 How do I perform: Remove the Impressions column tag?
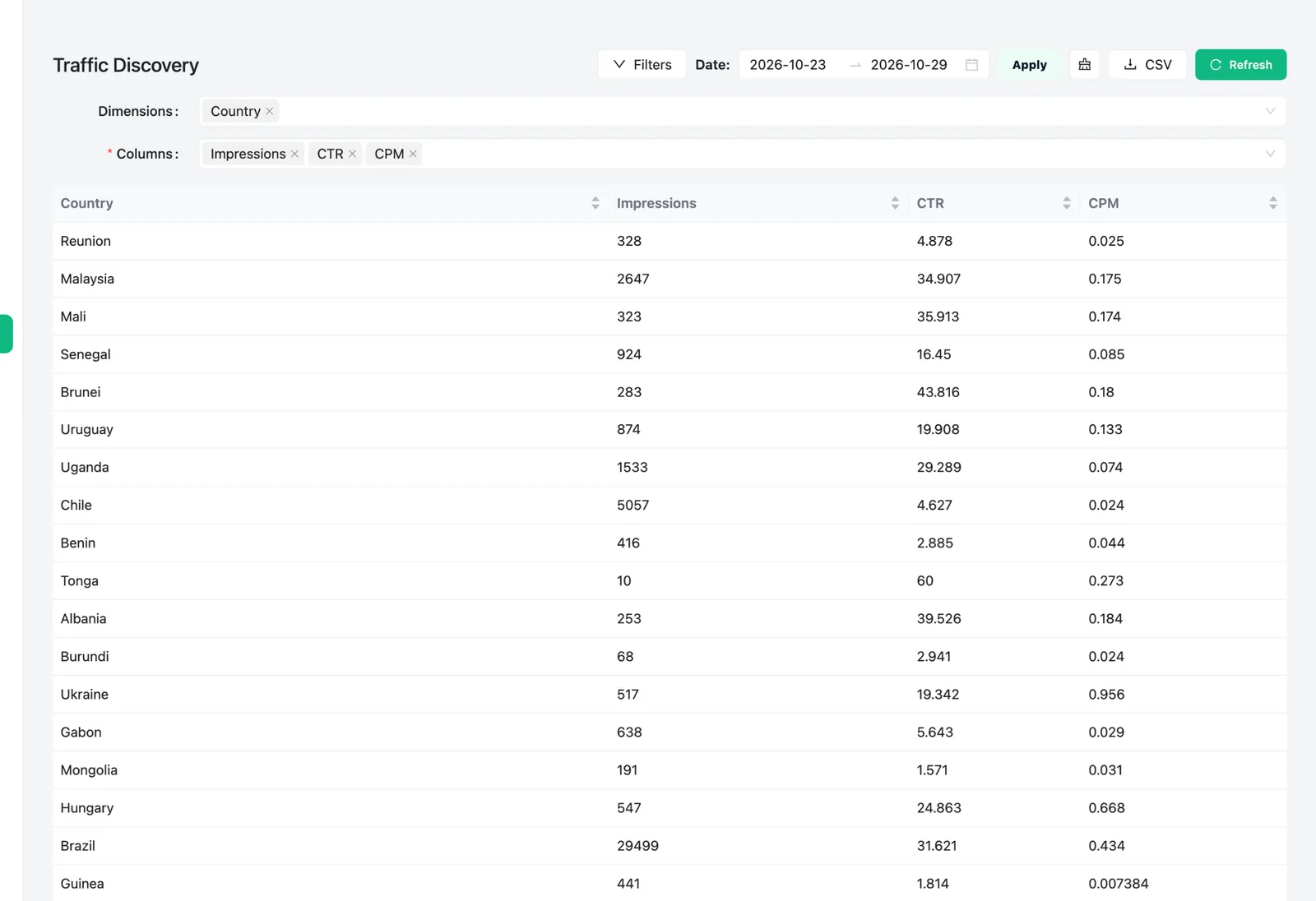point(294,154)
